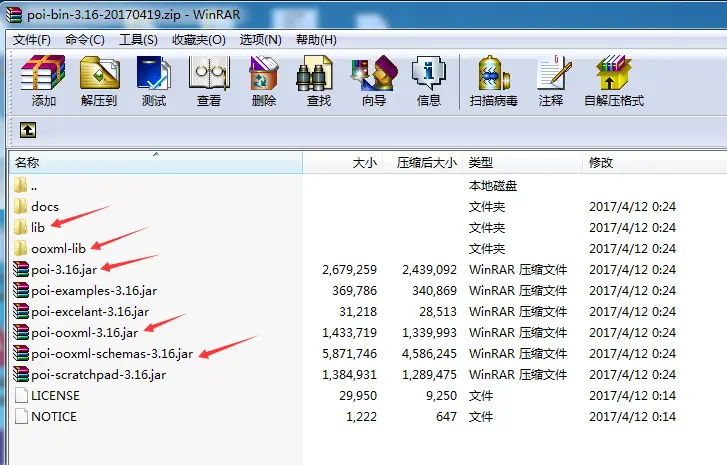Viewport: 727px width, 465px height.
Task: Select the ooxml-lib folder icon
Action: (20, 248)
